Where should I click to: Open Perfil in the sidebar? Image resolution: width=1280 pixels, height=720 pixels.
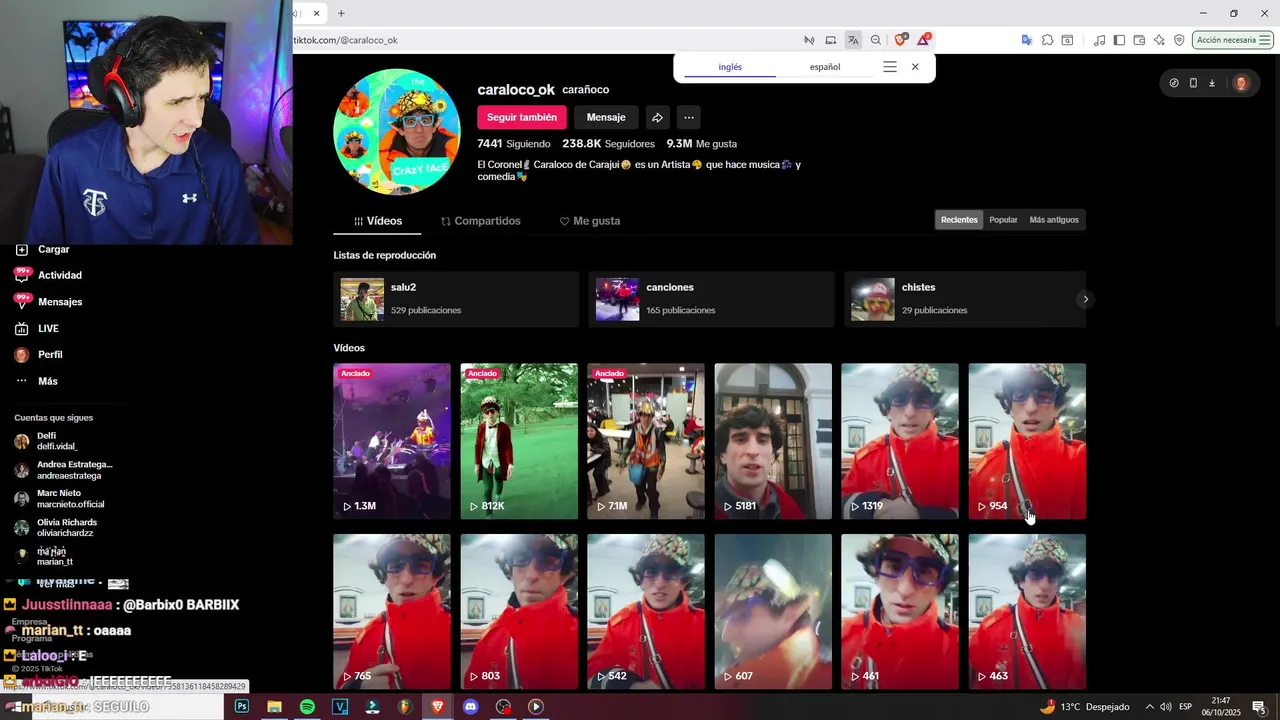pos(50,354)
